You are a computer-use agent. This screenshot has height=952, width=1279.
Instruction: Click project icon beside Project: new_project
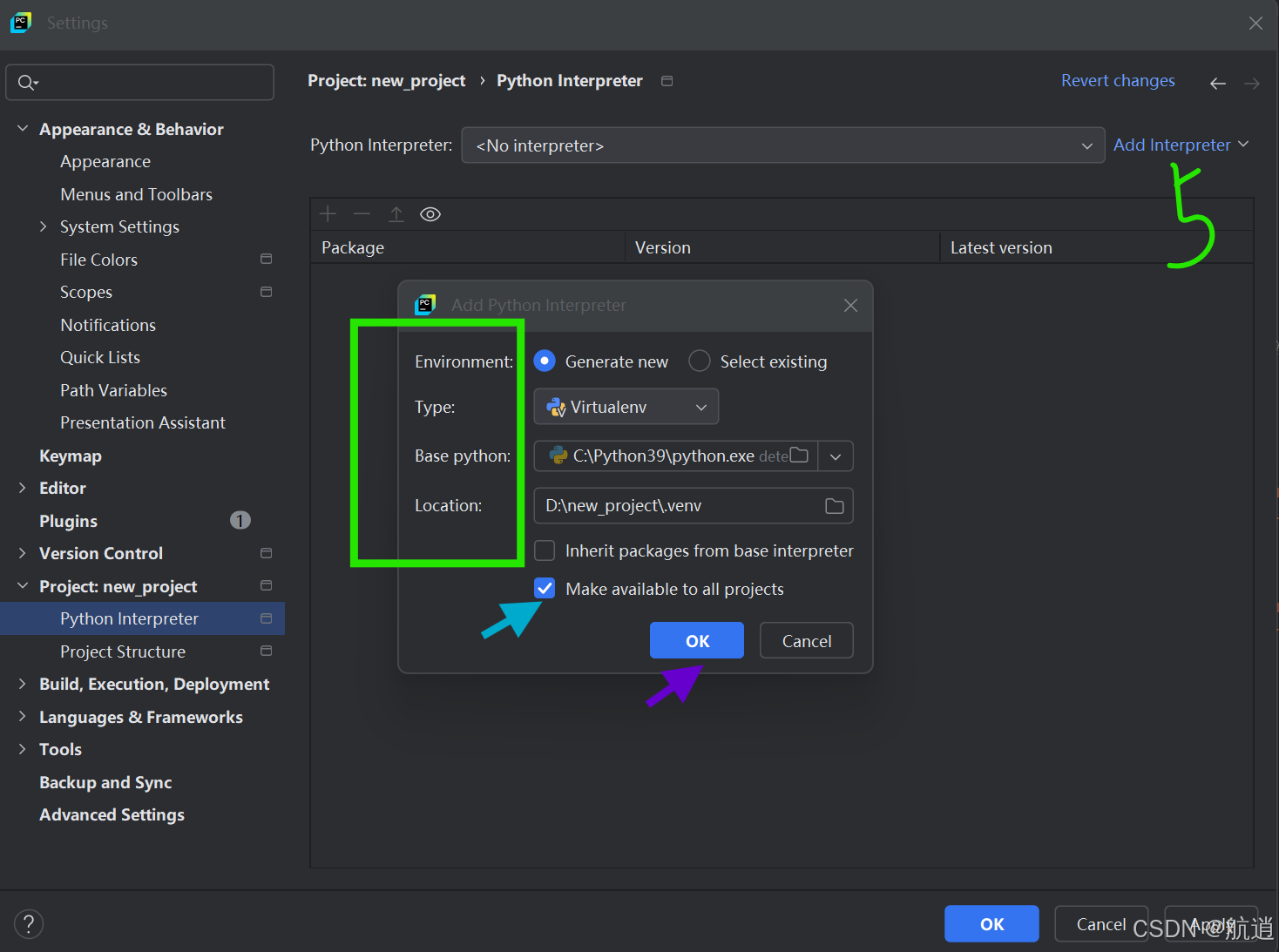click(267, 585)
